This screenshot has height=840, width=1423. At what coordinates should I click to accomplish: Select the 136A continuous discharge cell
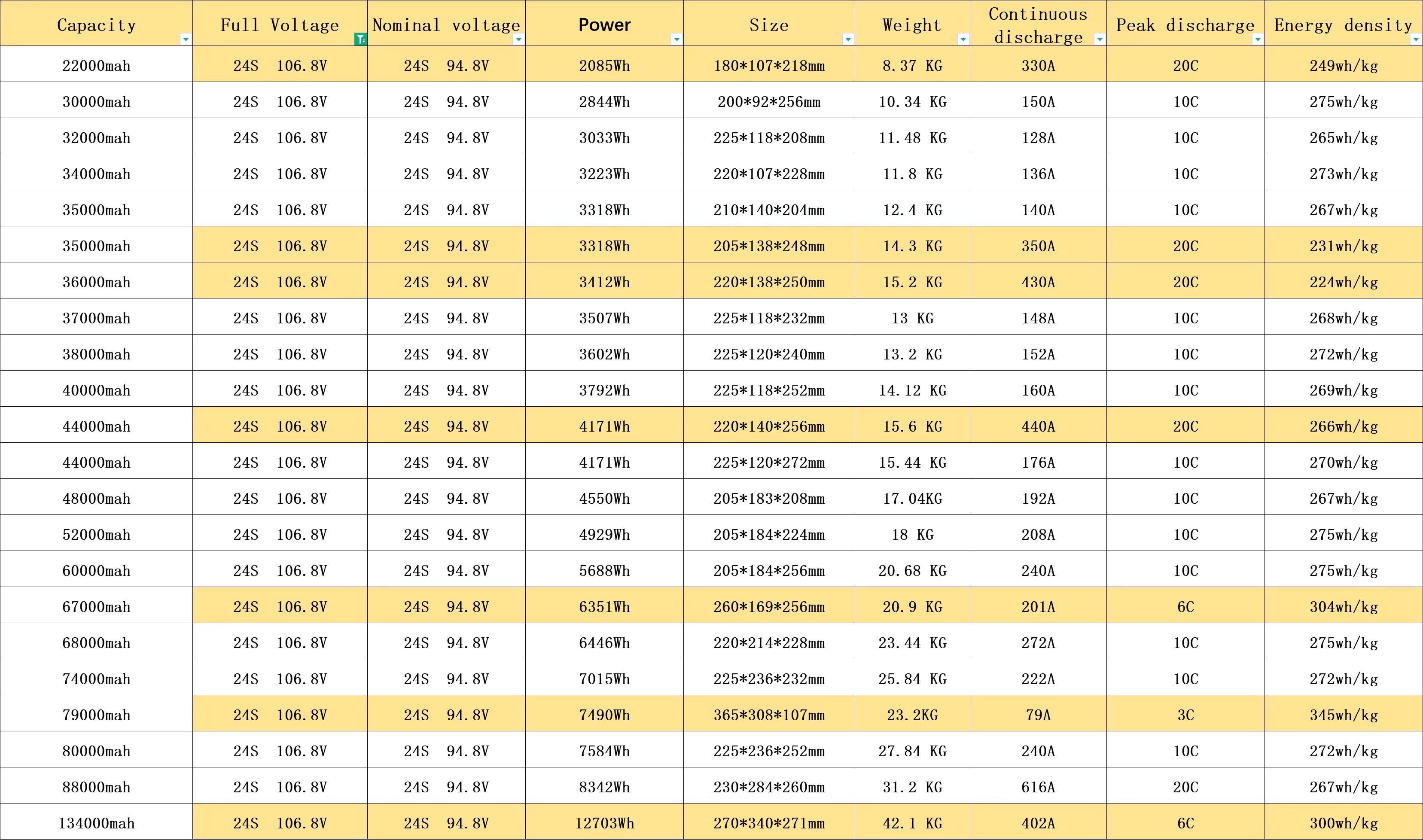pos(1038,173)
